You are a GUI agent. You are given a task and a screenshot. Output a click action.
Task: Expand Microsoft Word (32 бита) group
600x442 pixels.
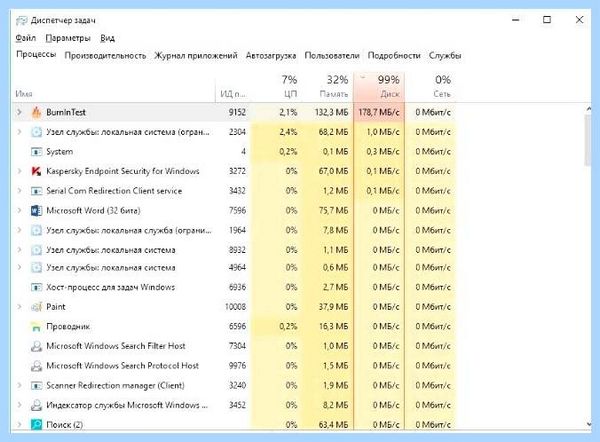point(19,210)
